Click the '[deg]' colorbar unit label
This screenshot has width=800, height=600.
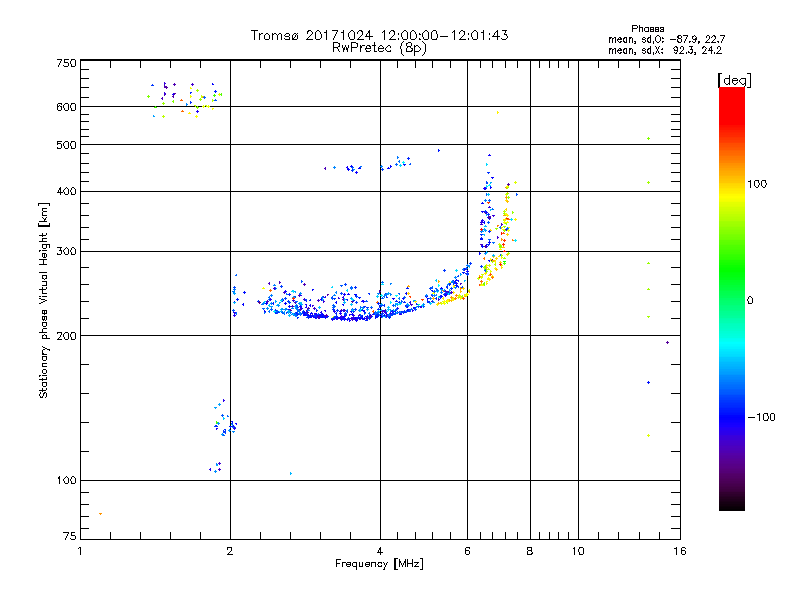[x=734, y=80]
